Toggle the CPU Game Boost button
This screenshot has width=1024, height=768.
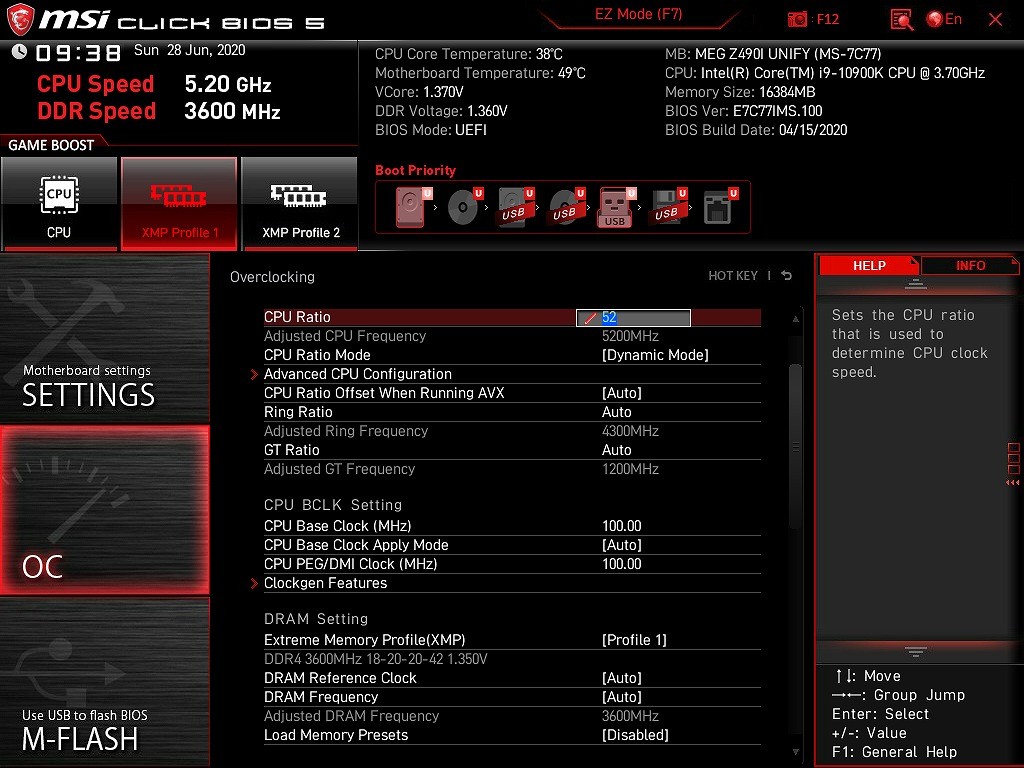click(59, 203)
